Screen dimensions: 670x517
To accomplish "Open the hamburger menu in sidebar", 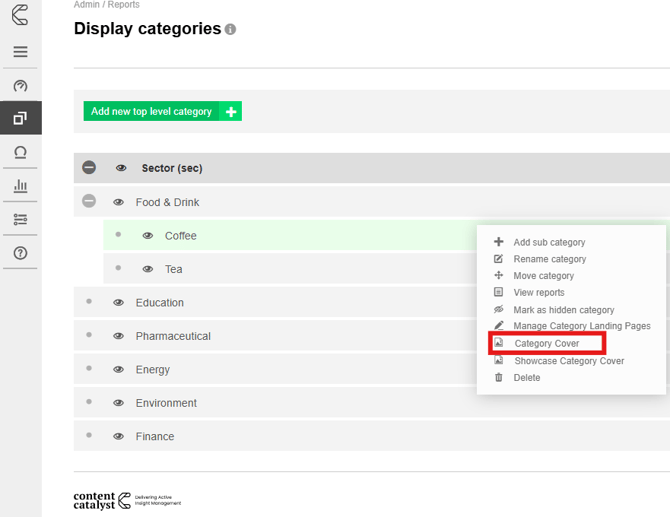I will pos(20,52).
